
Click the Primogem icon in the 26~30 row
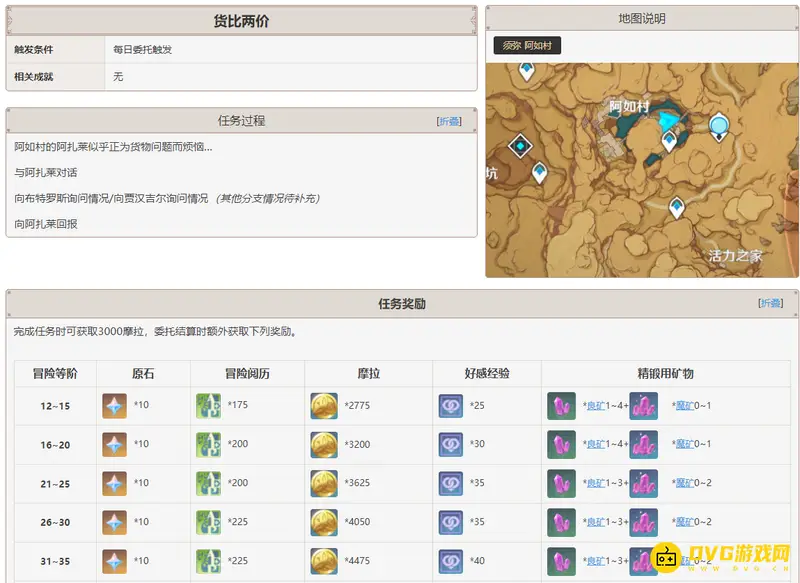coord(115,522)
